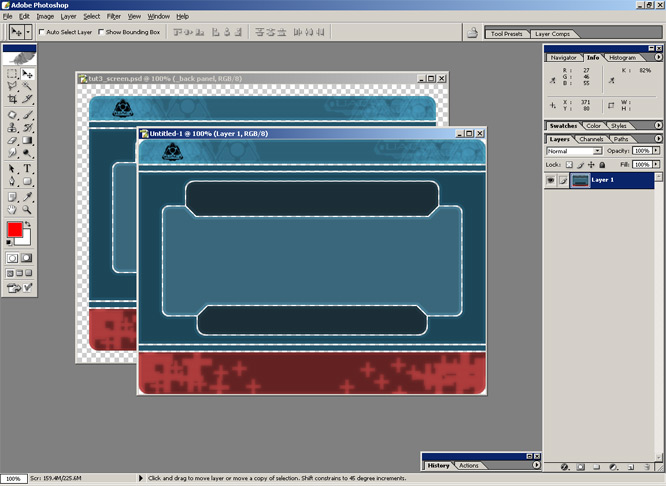666x486 pixels.
Task: Toggle Lock position
Action: pos(591,165)
